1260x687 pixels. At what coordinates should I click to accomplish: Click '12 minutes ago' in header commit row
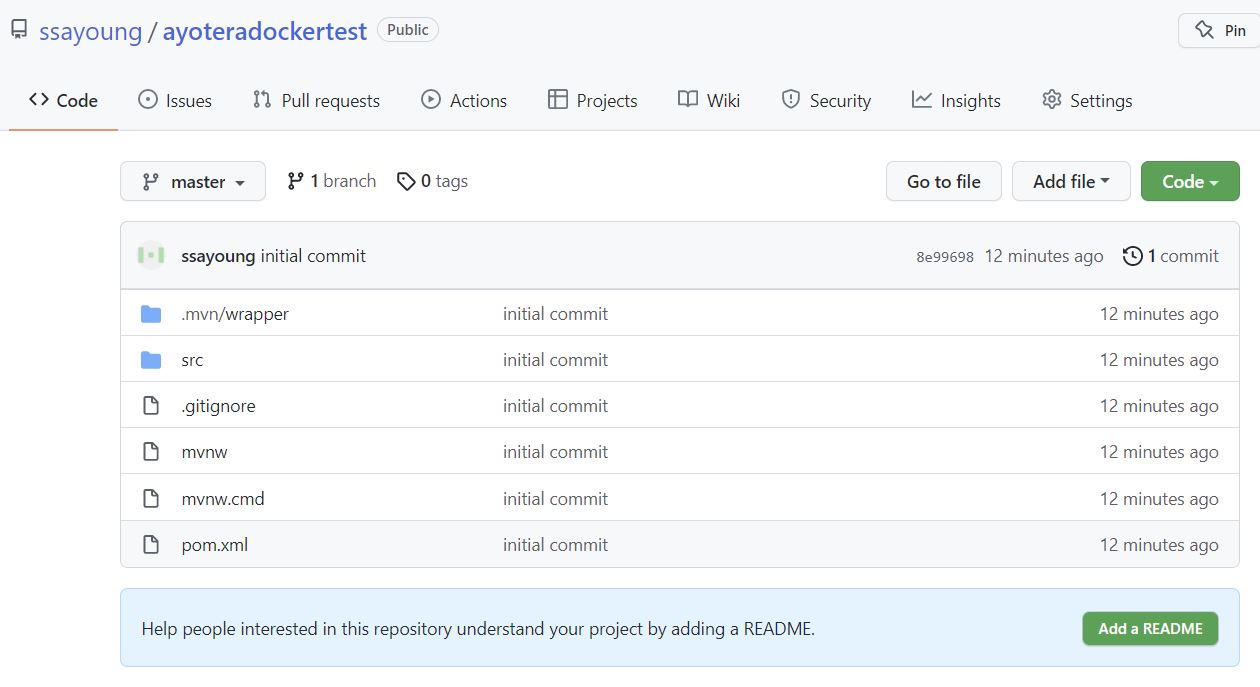point(1044,256)
